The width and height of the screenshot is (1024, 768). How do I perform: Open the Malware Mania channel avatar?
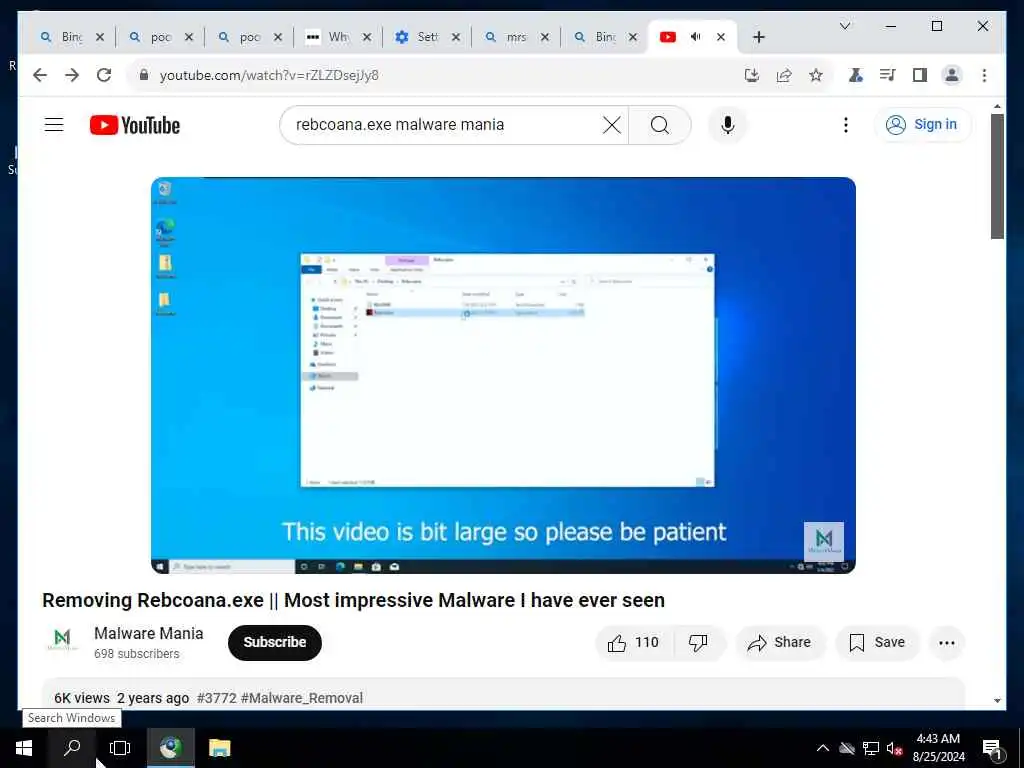(62, 640)
